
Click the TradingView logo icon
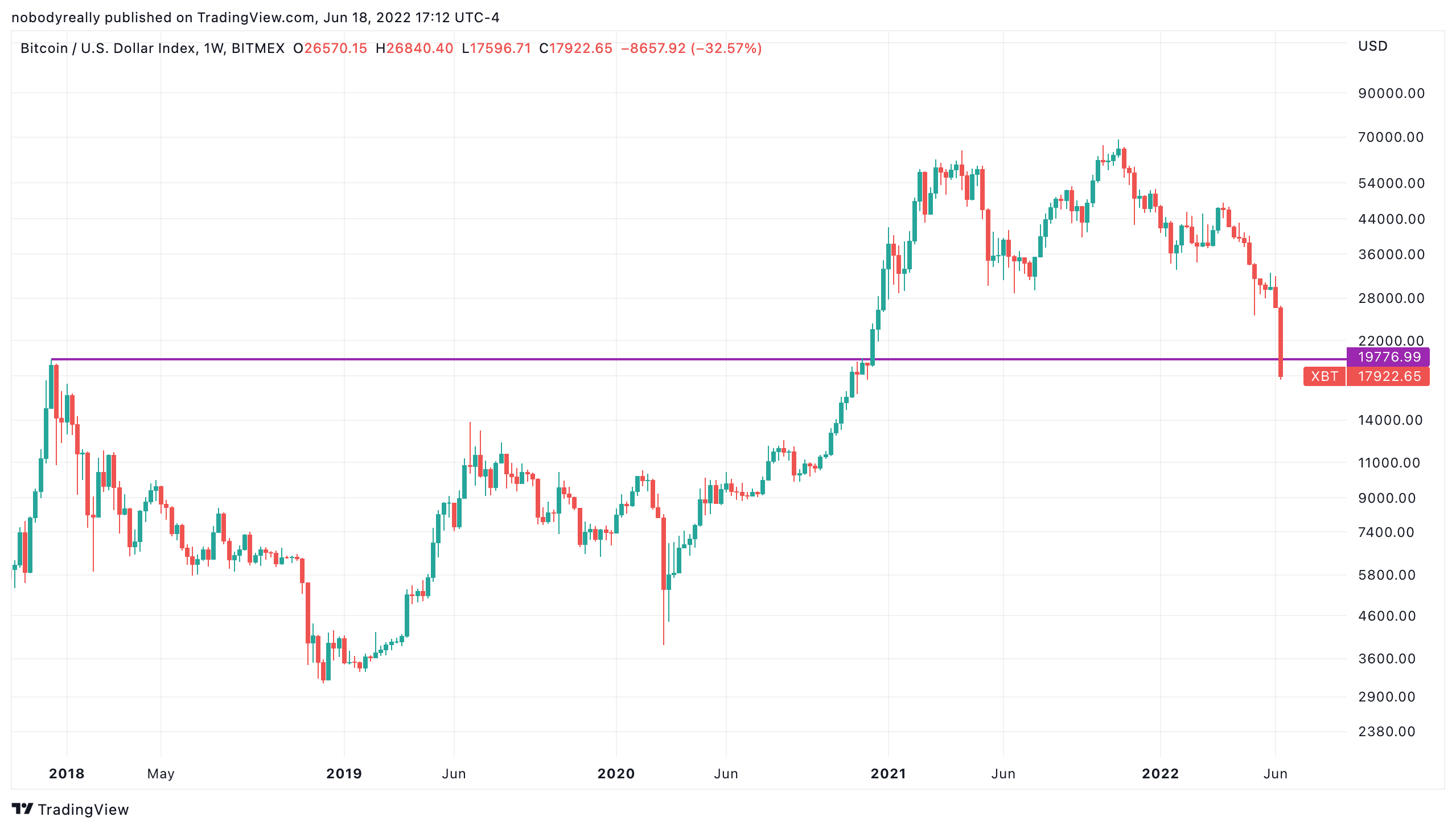pos(23,809)
